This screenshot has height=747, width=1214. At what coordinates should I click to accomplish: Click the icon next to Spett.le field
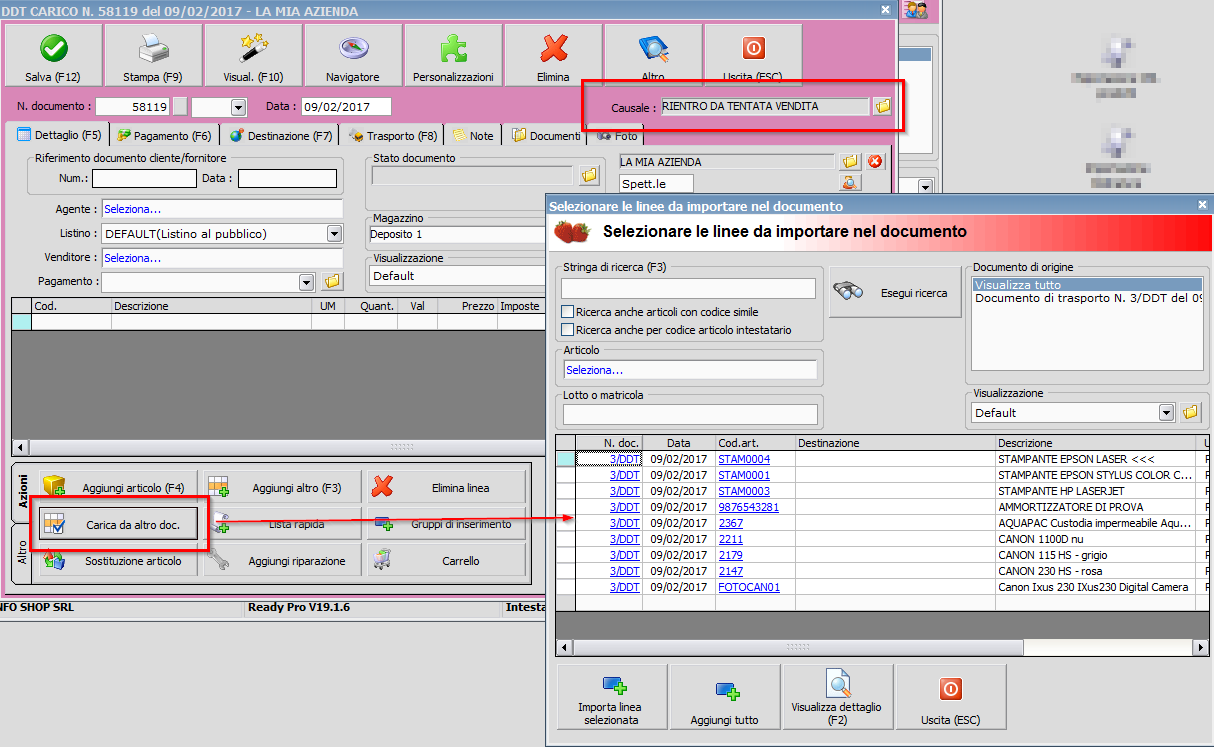(850, 182)
